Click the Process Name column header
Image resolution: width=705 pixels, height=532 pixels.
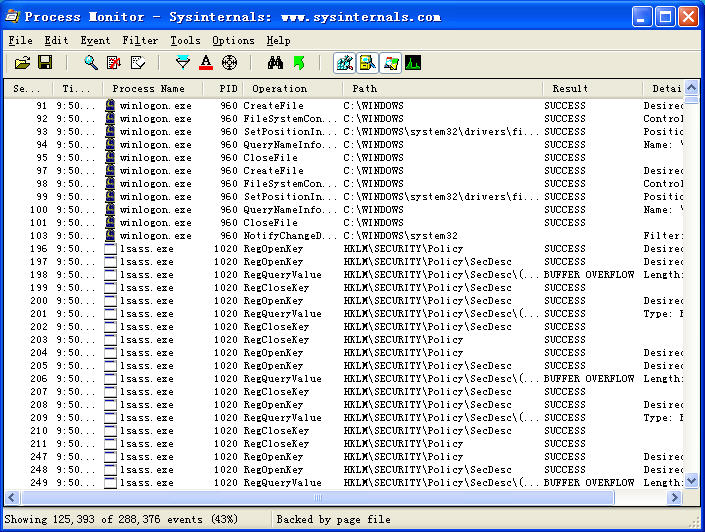[152, 89]
